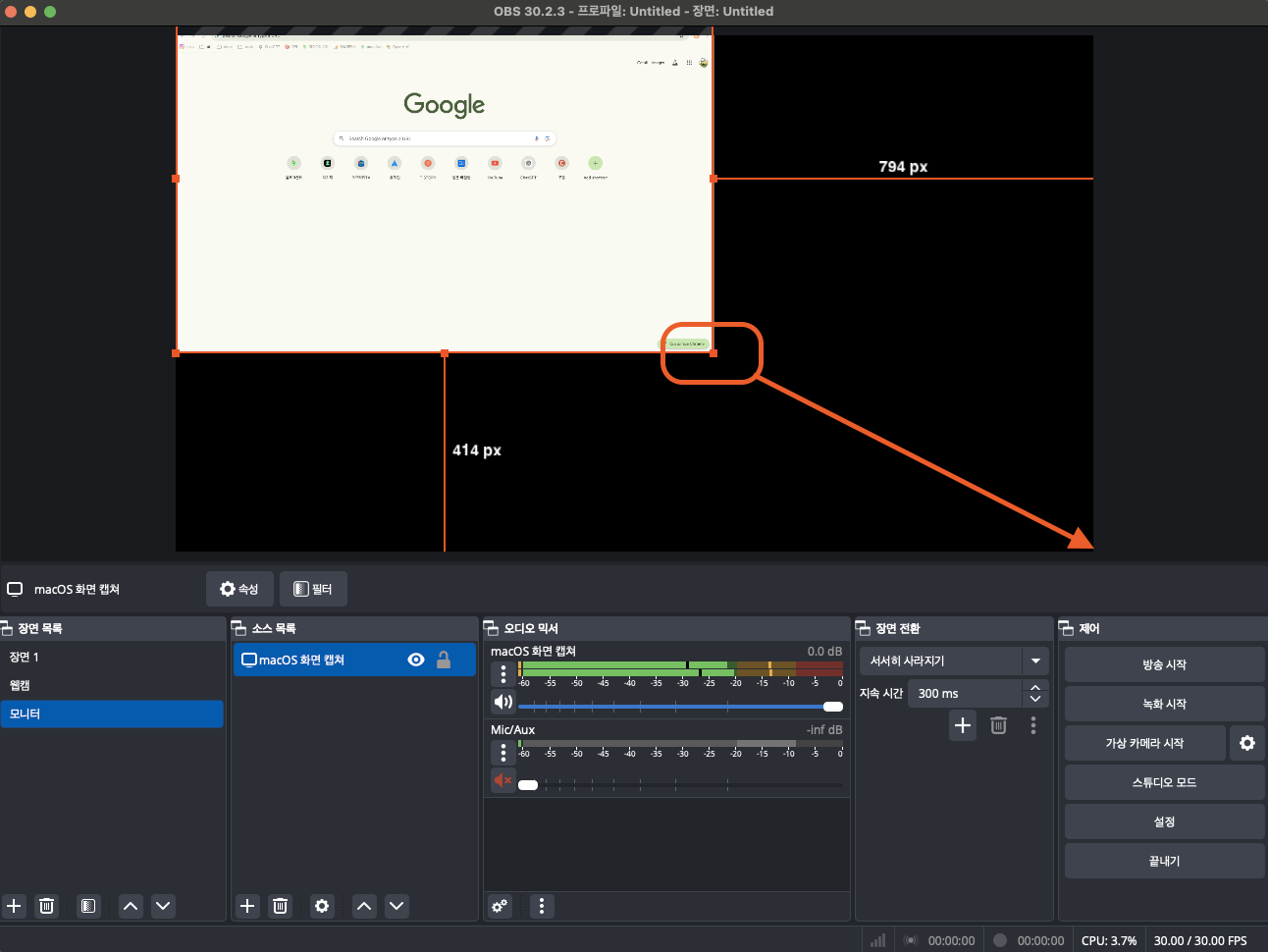
Task: Select the 모니터 scene
Action: point(112,714)
